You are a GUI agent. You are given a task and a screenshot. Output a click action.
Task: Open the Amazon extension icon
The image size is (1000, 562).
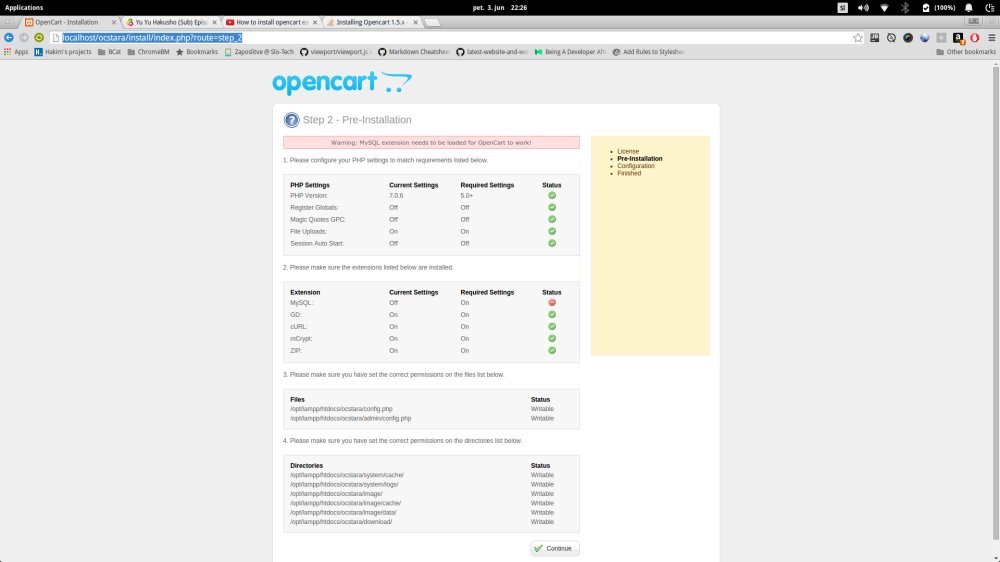(x=958, y=37)
